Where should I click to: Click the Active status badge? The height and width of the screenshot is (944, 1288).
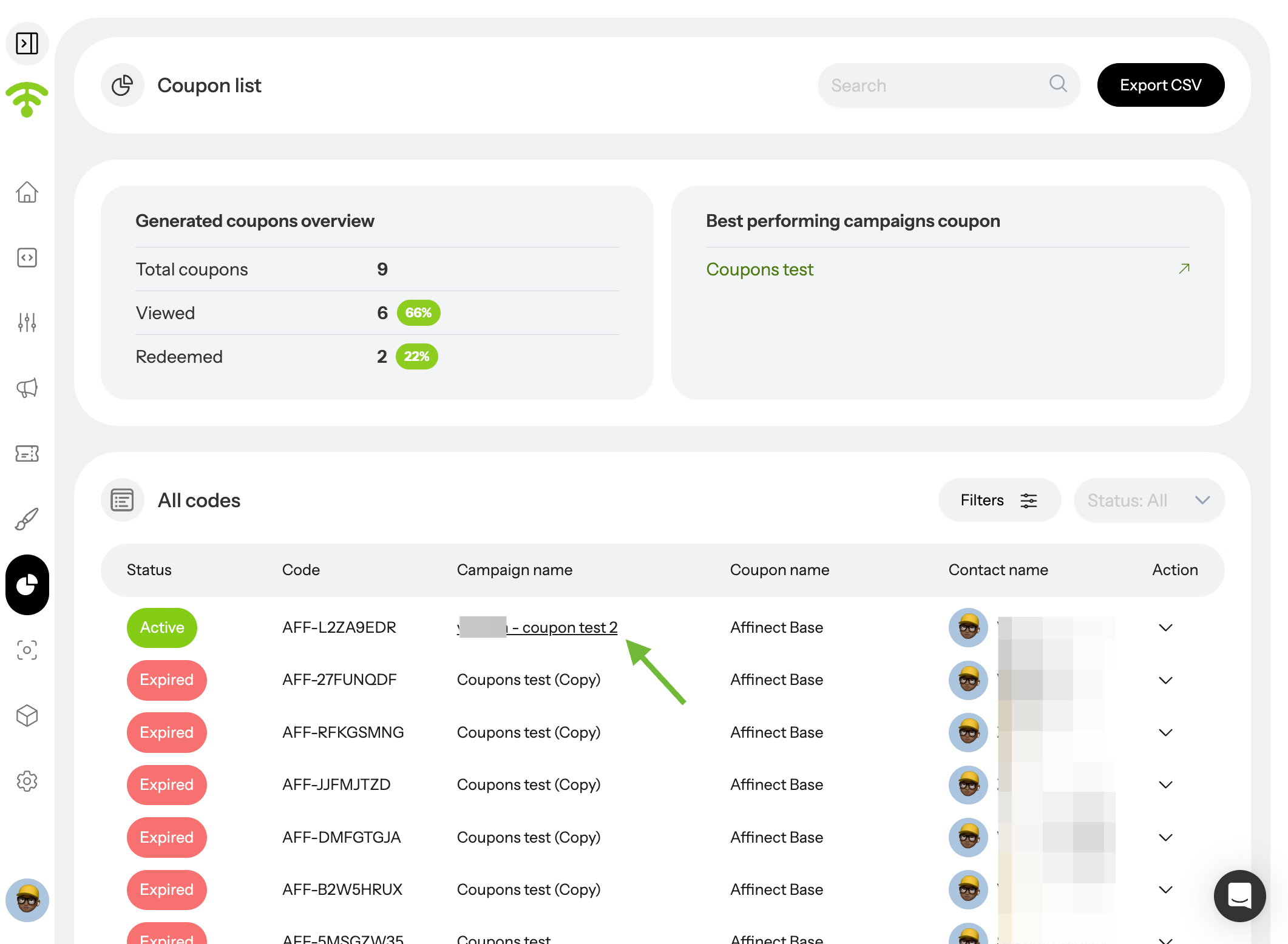point(162,628)
